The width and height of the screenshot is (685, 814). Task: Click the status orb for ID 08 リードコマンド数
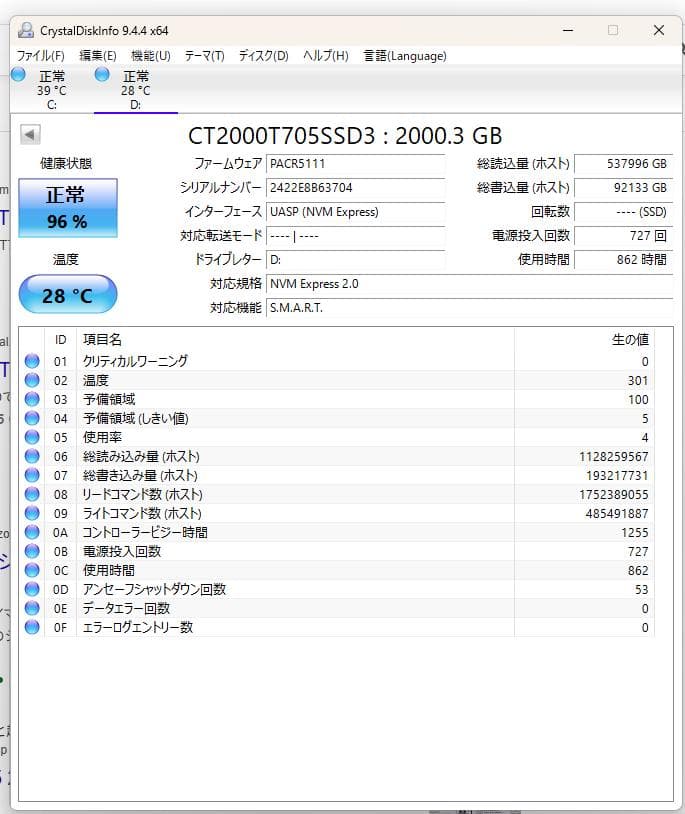[x=32, y=494]
